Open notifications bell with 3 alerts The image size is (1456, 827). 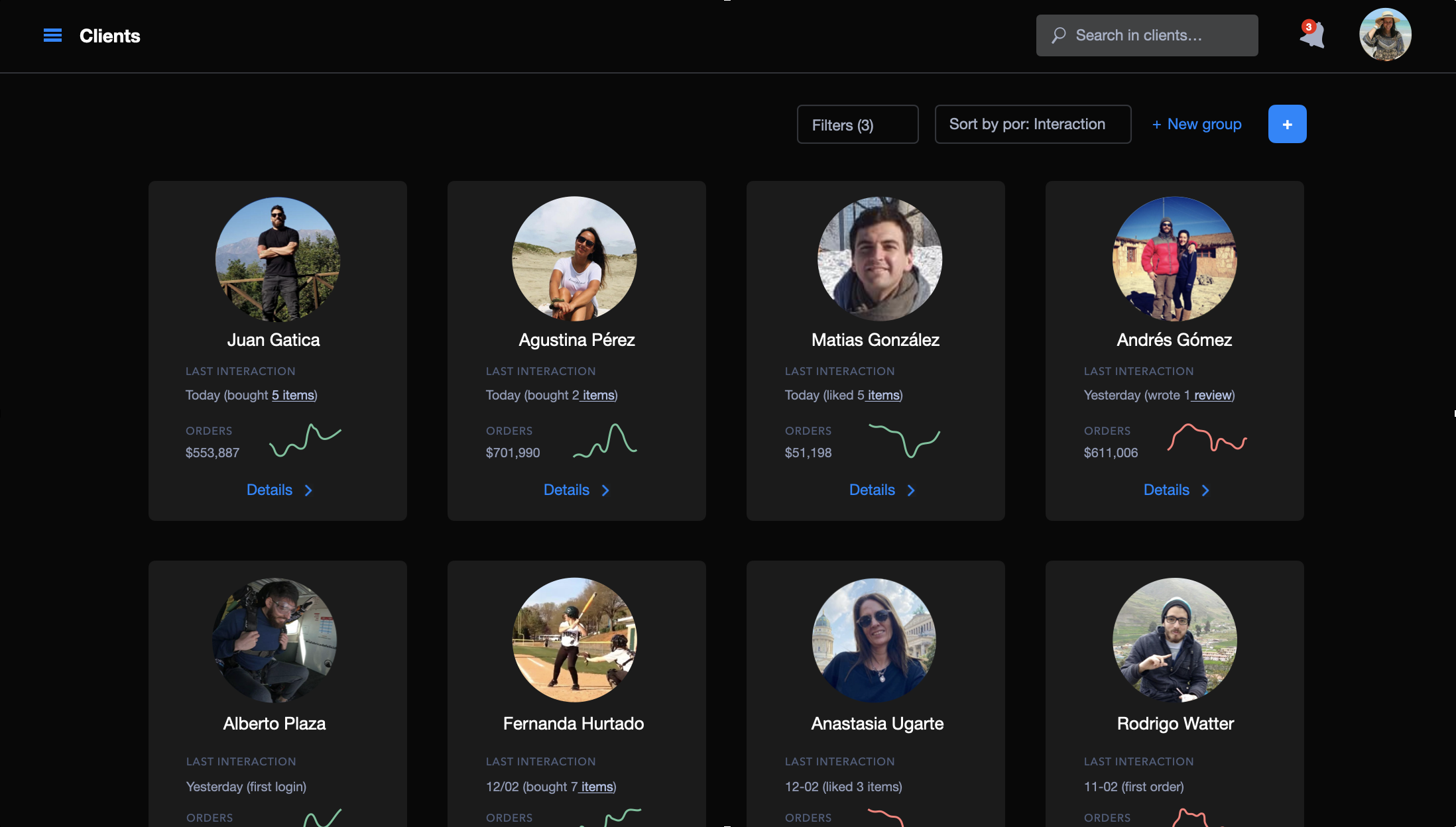pyautogui.click(x=1312, y=34)
